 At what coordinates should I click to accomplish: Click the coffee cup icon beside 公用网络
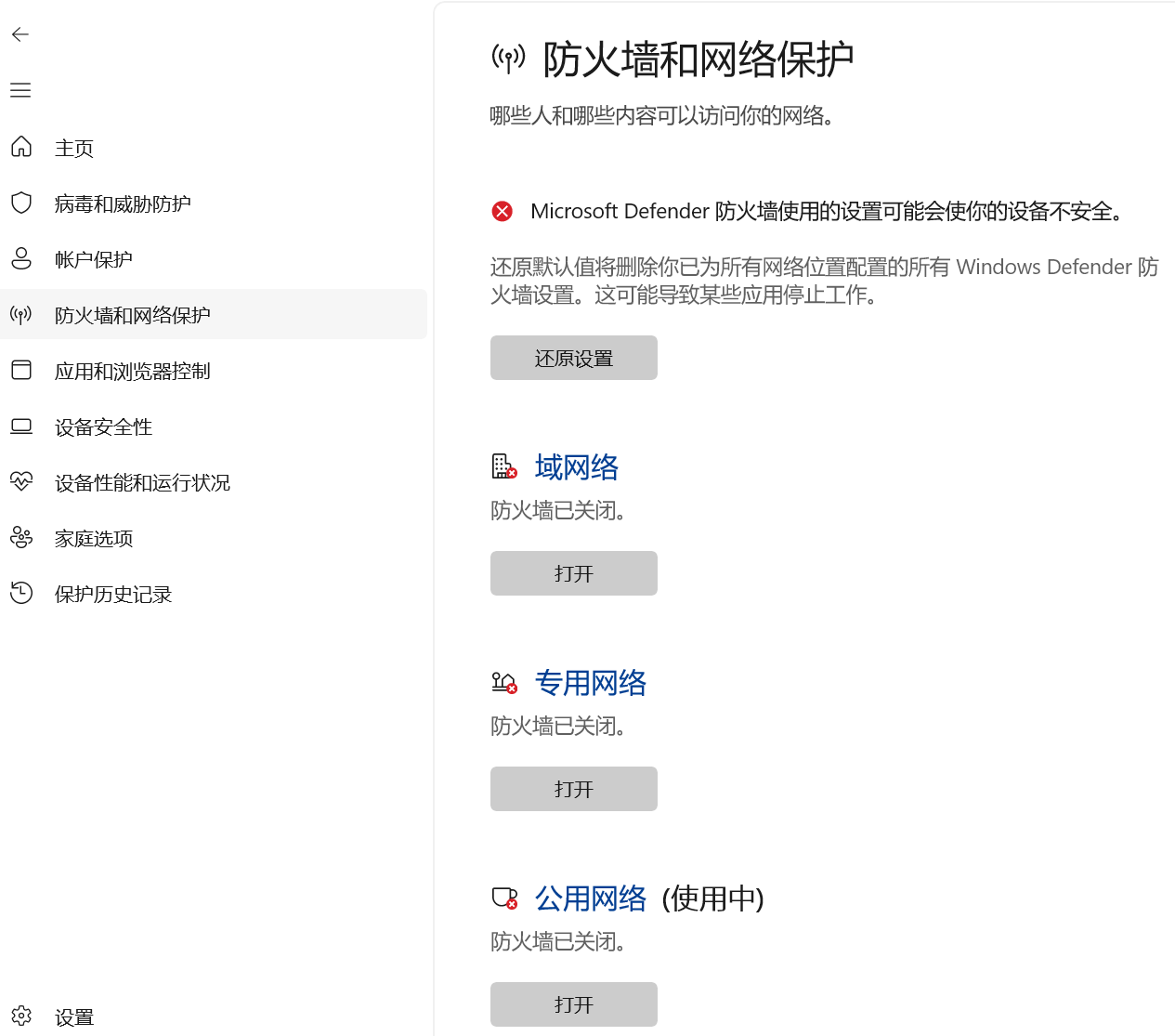pos(503,898)
